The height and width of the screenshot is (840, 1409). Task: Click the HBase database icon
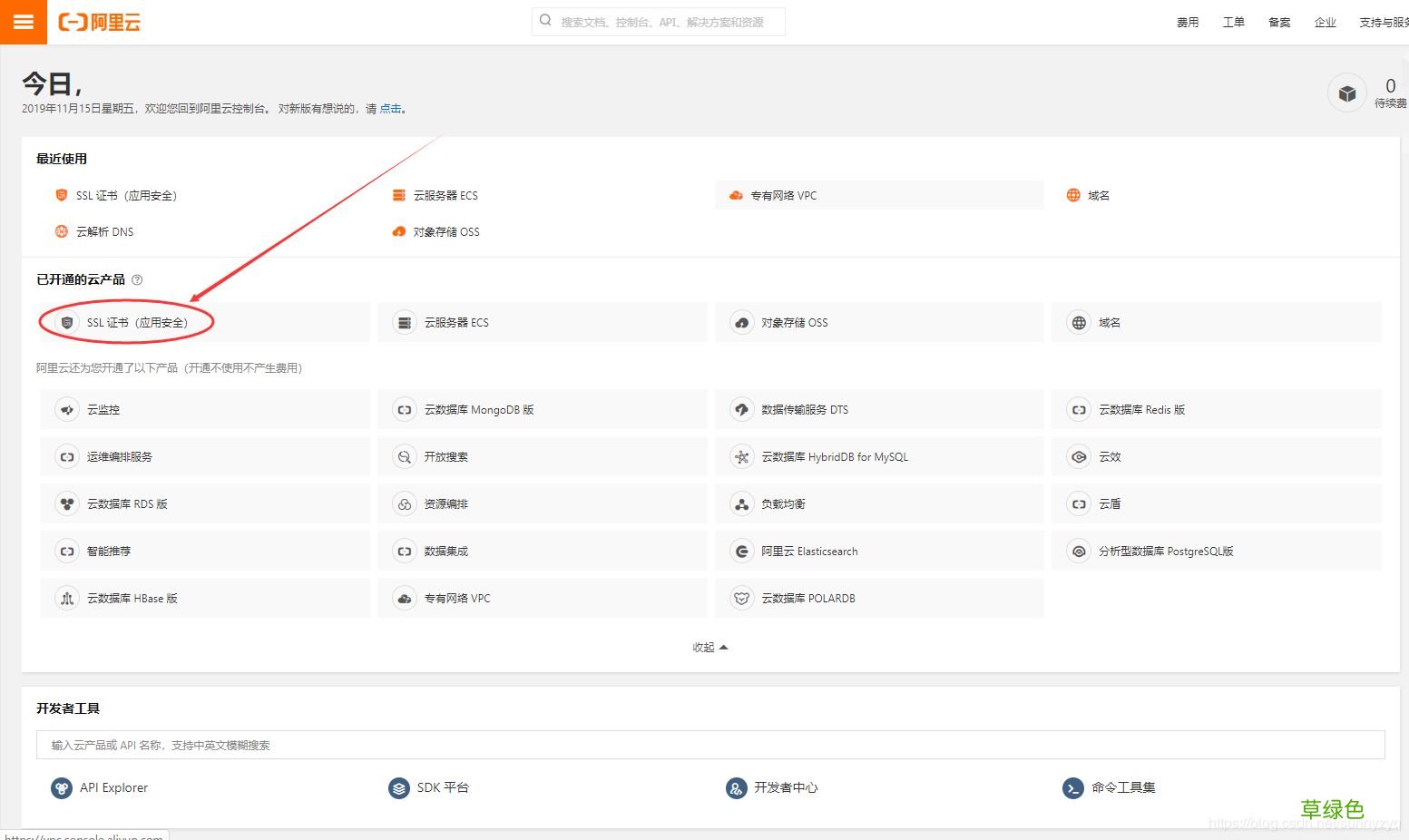coord(67,598)
